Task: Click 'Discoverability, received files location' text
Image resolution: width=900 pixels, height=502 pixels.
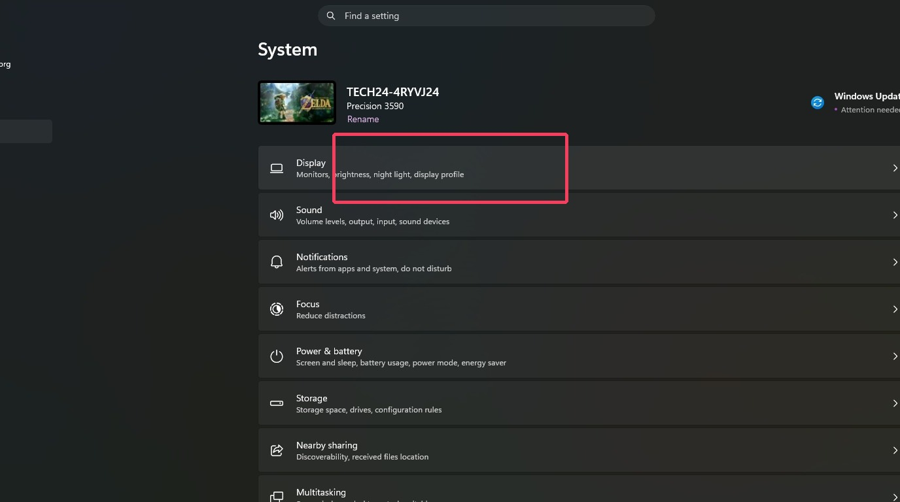Action: tap(362, 457)
